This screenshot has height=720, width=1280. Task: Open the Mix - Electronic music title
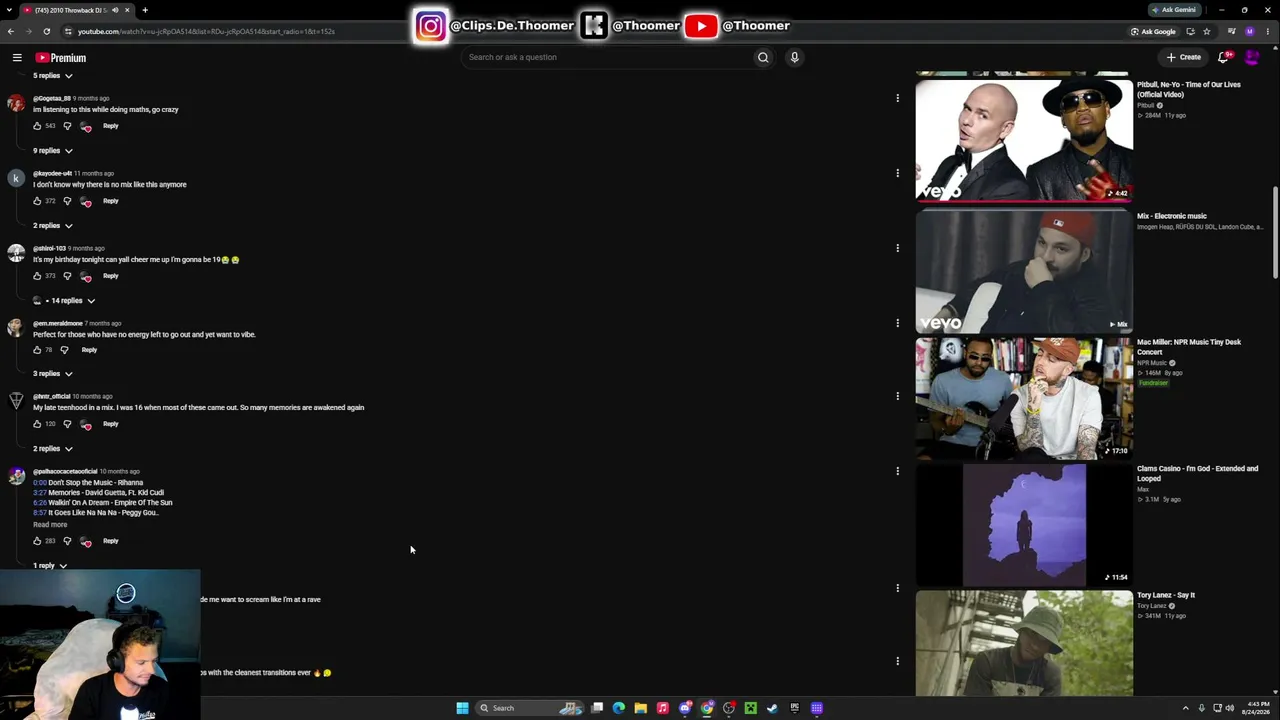click(x=1172, y=216)
